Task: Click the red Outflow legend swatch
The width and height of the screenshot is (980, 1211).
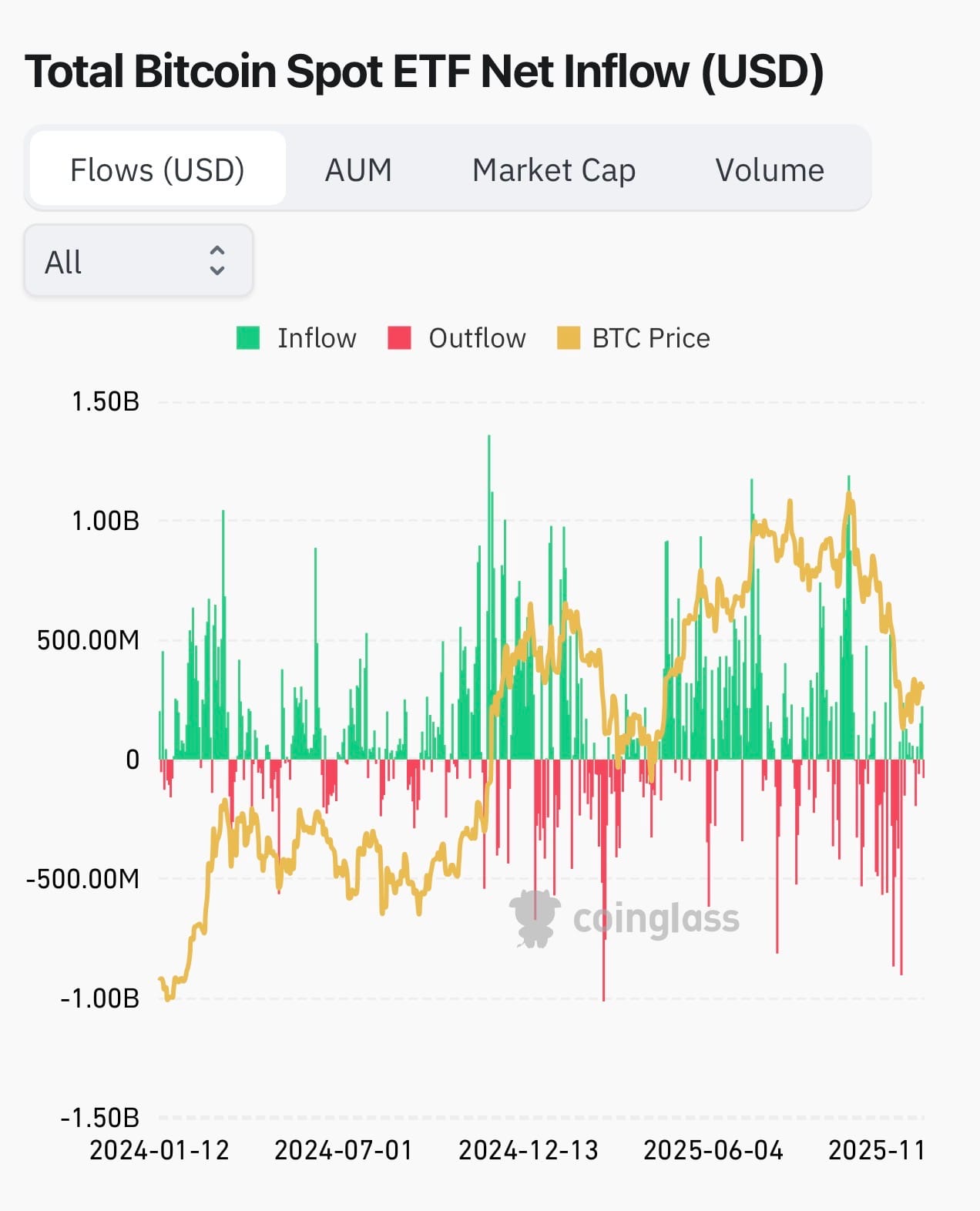Action: coord(399,337)
